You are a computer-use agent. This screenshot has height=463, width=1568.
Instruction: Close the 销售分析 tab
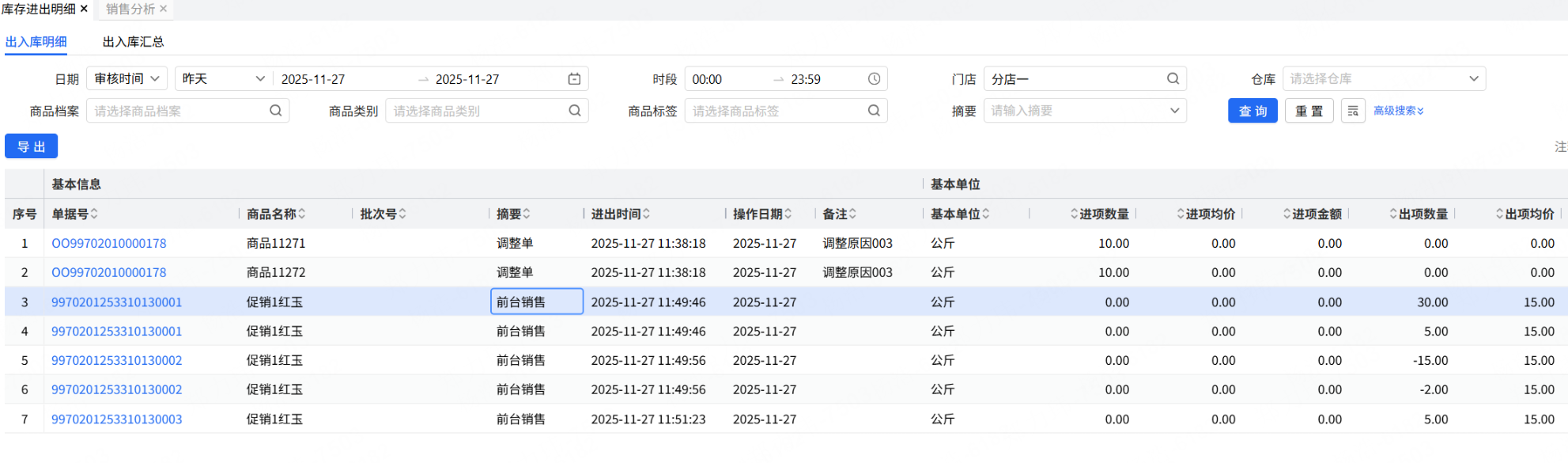[x=164, y=9]
